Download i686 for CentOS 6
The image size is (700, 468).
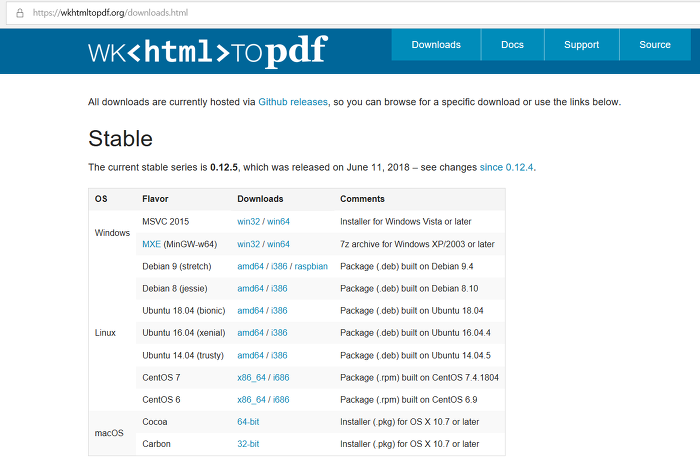point(281,400)
